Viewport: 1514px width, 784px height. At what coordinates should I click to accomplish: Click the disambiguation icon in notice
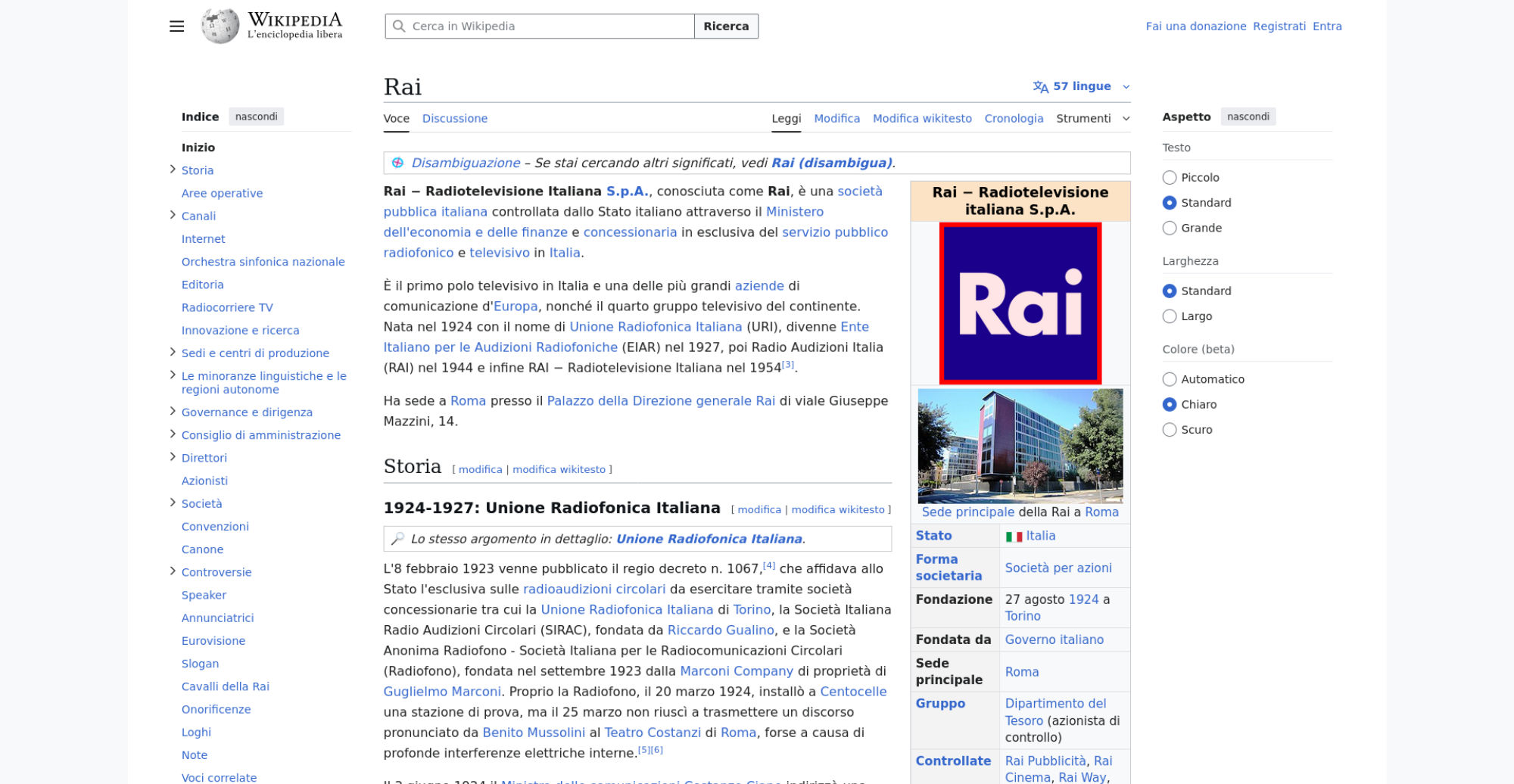point(397,163)
